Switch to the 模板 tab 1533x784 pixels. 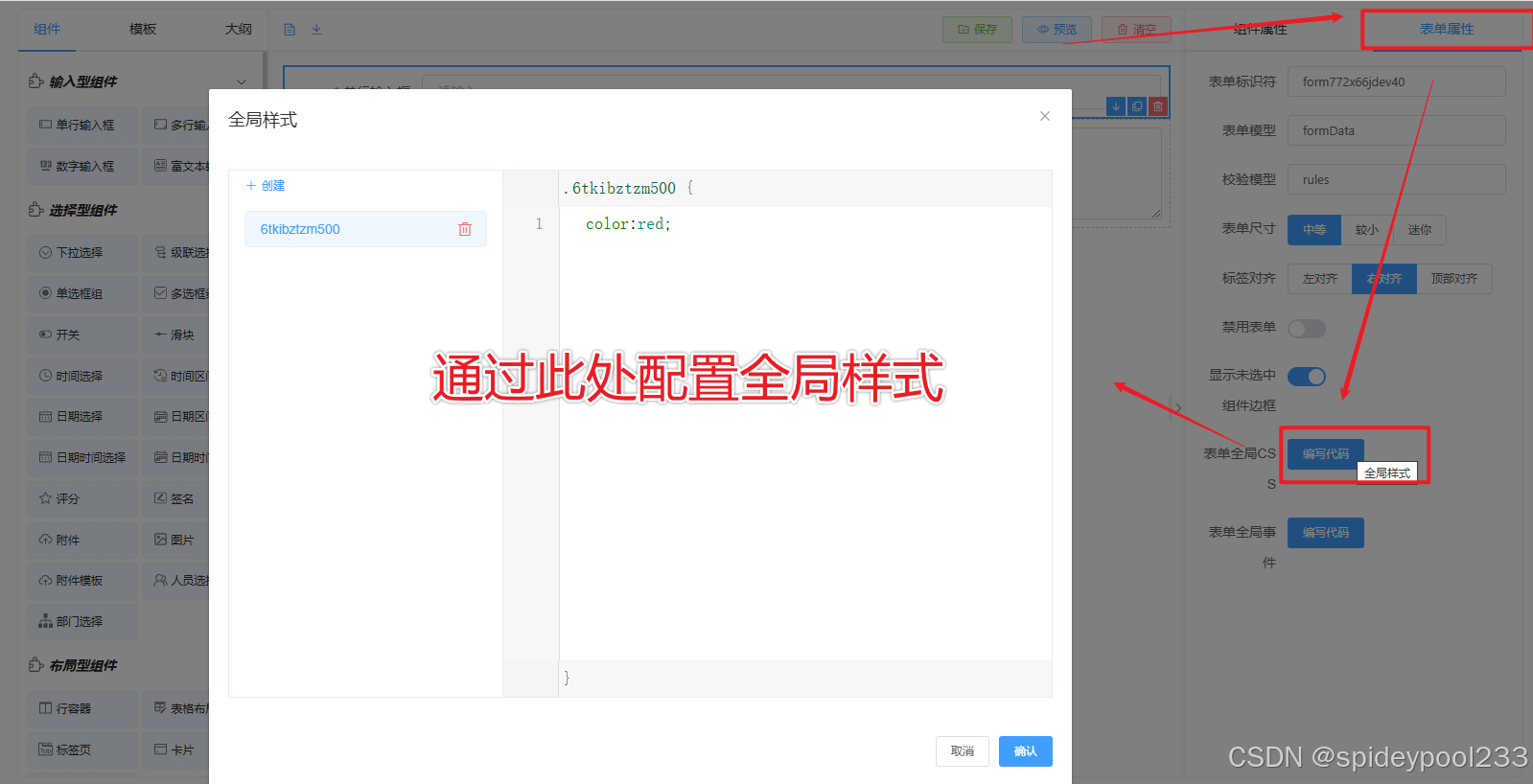pyautogui.click(x=143, y=29)
